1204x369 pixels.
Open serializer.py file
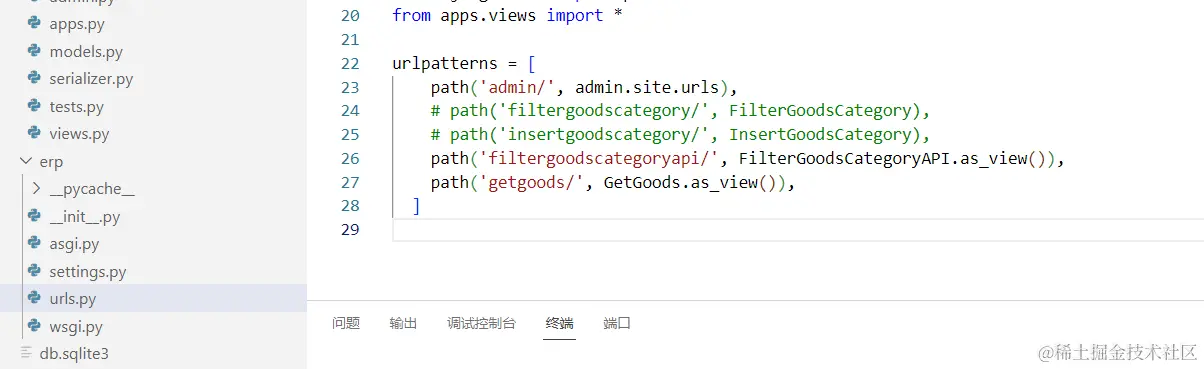pyautogui.click(x=91, y=78)
